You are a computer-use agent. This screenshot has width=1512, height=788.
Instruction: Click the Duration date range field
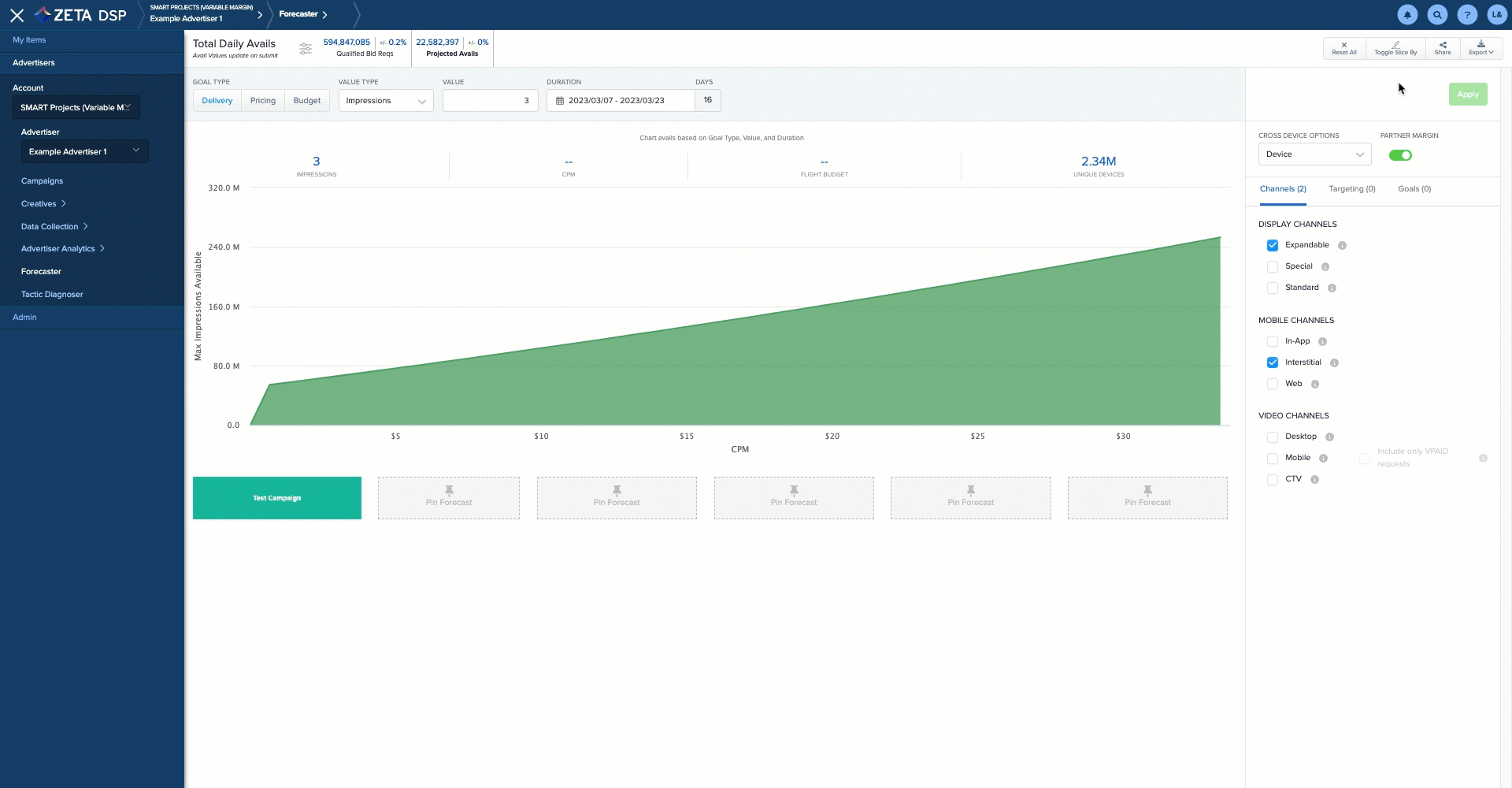(621, 101)
